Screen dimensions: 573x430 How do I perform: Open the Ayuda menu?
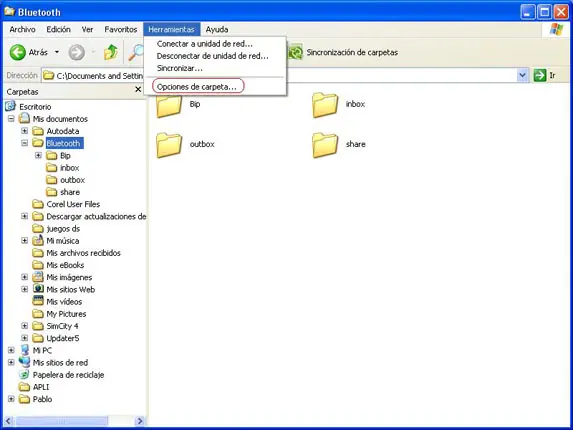pos(217,29)
